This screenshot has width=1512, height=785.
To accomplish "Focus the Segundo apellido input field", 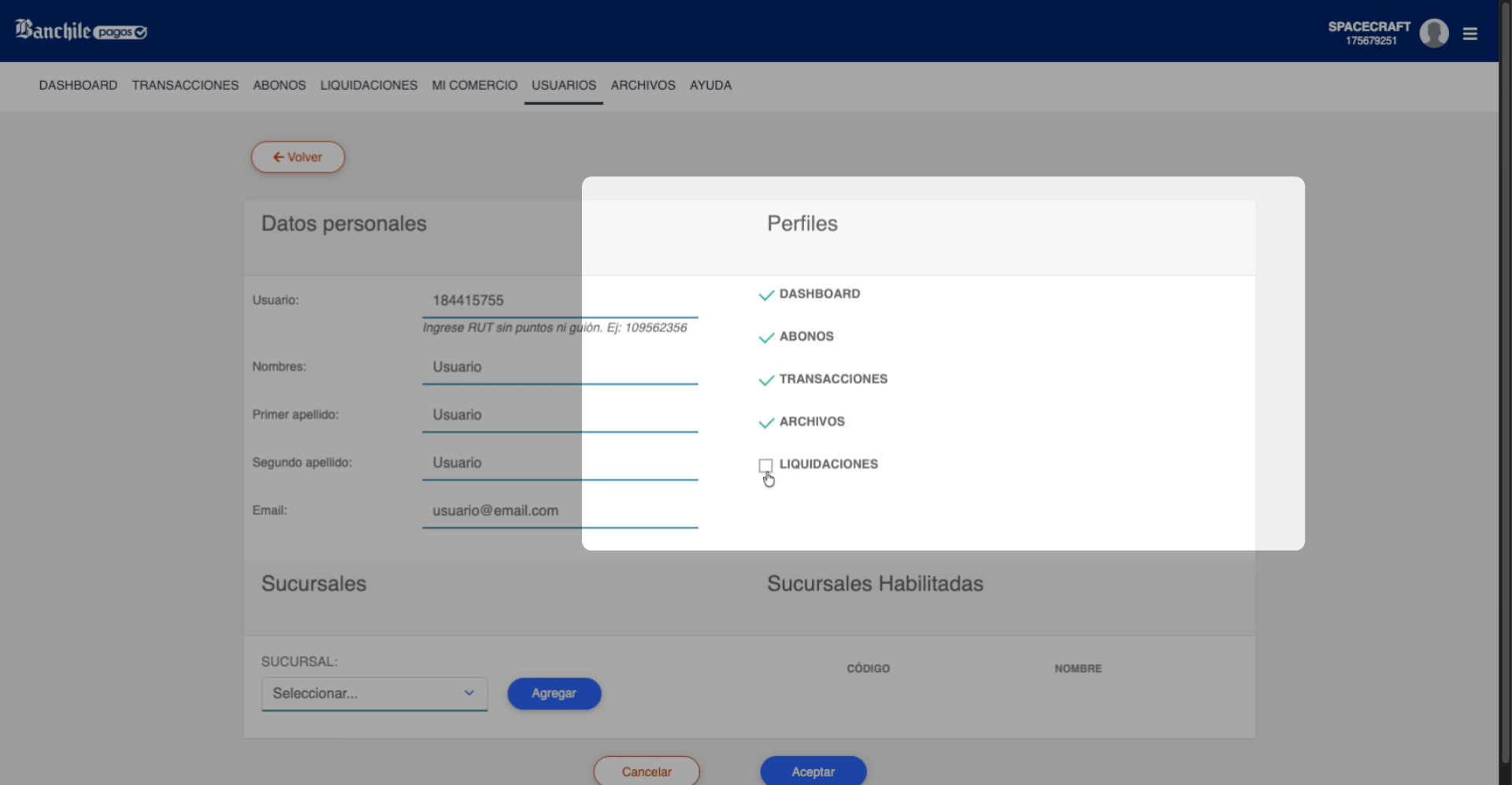I will pos(560,464).
